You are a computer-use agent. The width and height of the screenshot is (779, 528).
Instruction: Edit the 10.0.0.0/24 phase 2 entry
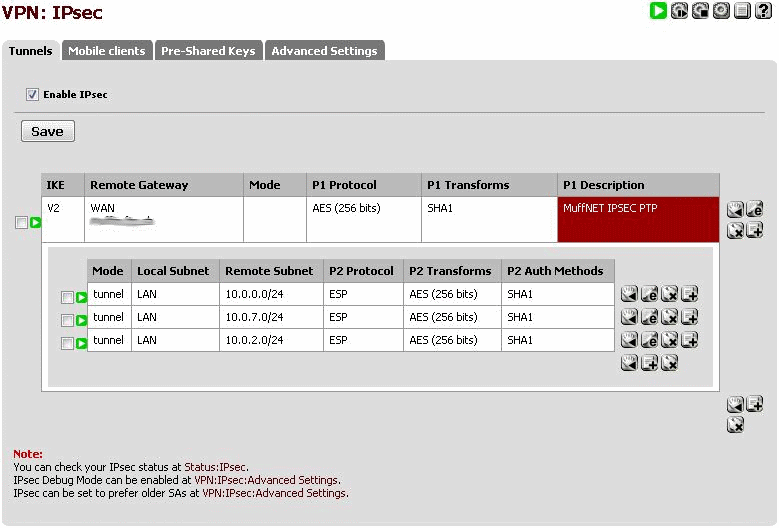coord(649,294)
